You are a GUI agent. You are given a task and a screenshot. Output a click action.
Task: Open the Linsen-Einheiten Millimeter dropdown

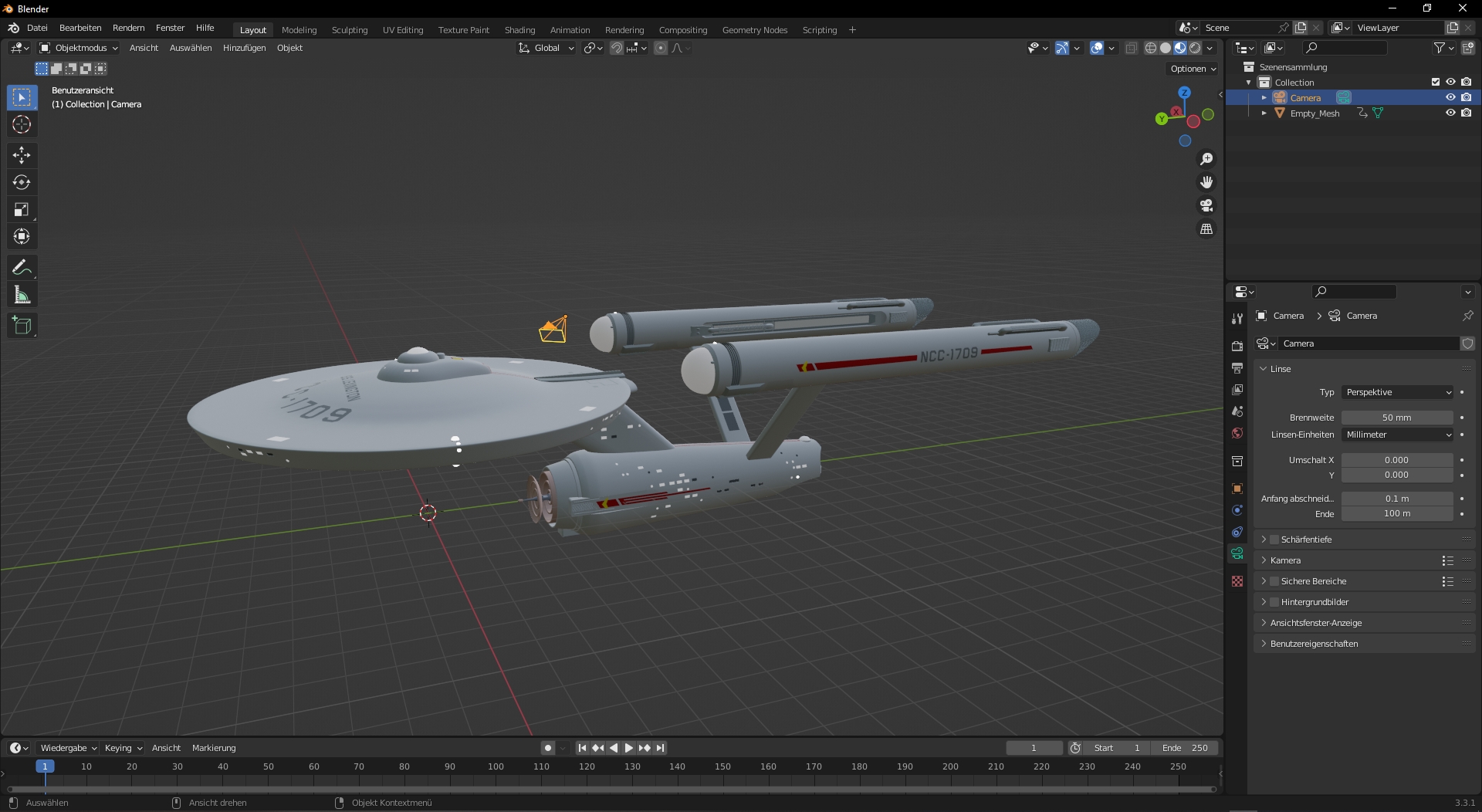[x=1397, y=435]
